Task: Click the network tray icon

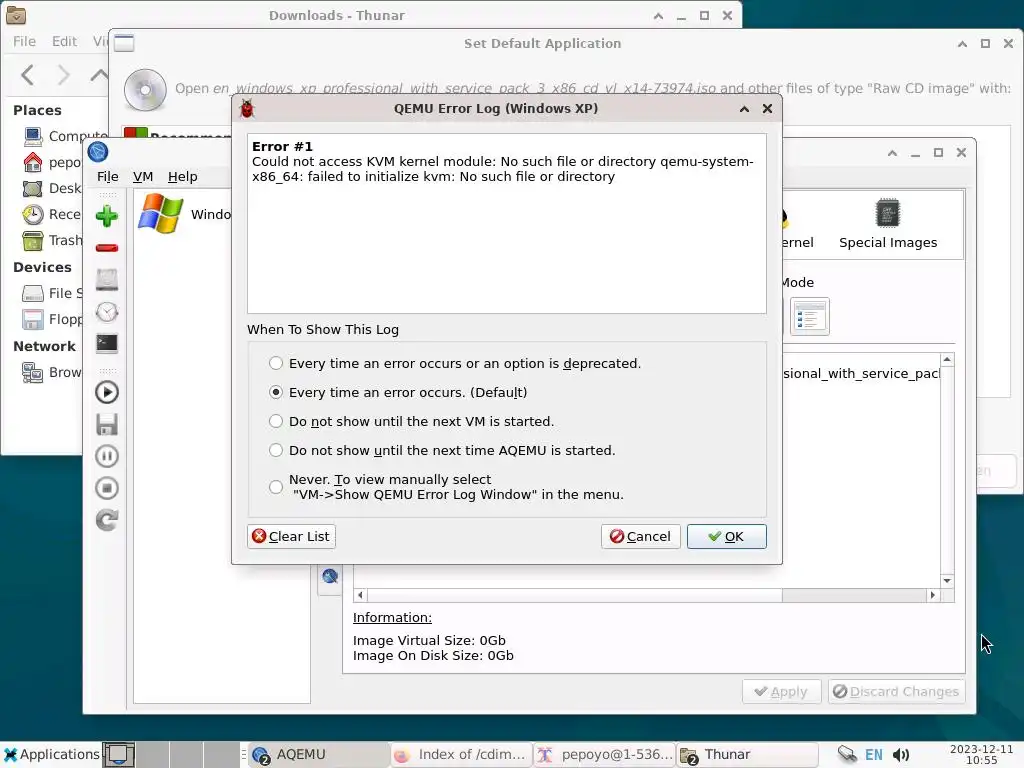Action: [847, 754]
